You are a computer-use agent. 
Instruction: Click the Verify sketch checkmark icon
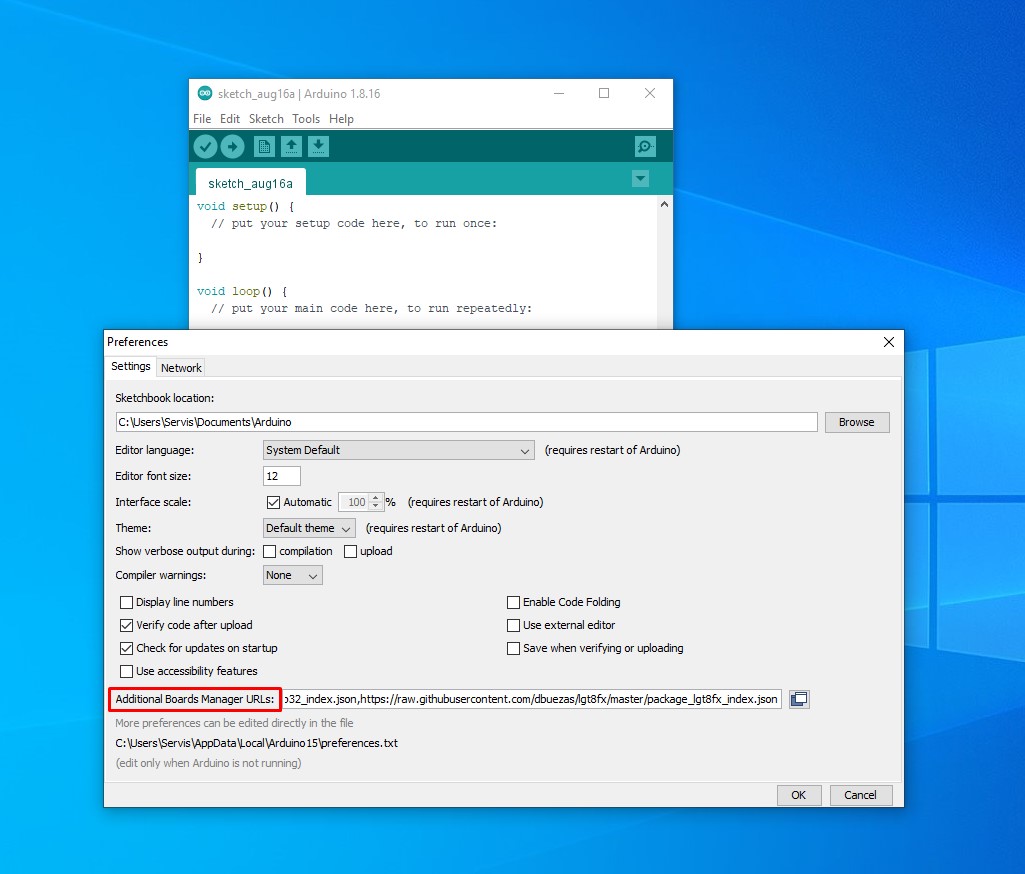tap(205, 147)
